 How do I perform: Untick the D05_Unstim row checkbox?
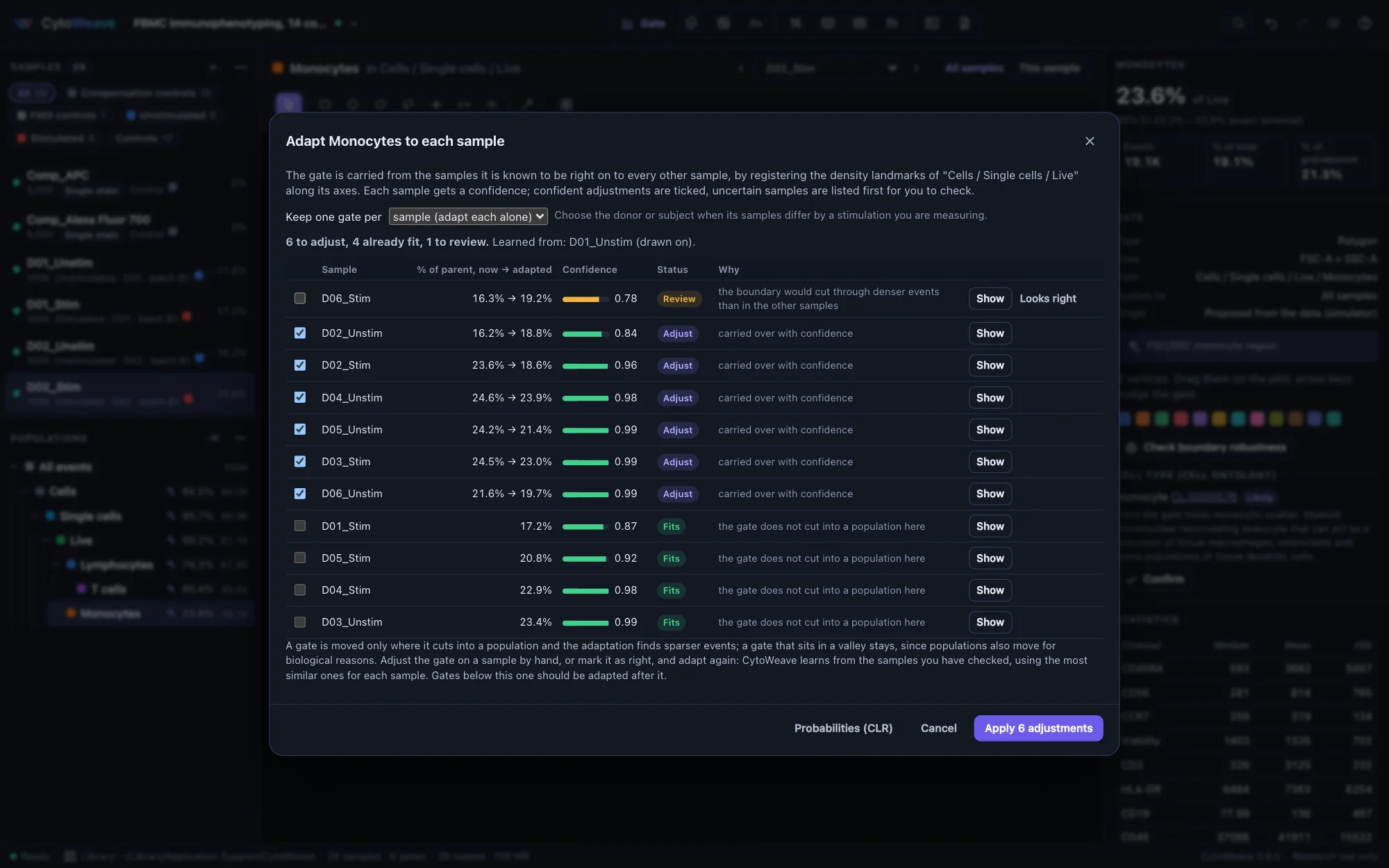click(x=300, y=429)
